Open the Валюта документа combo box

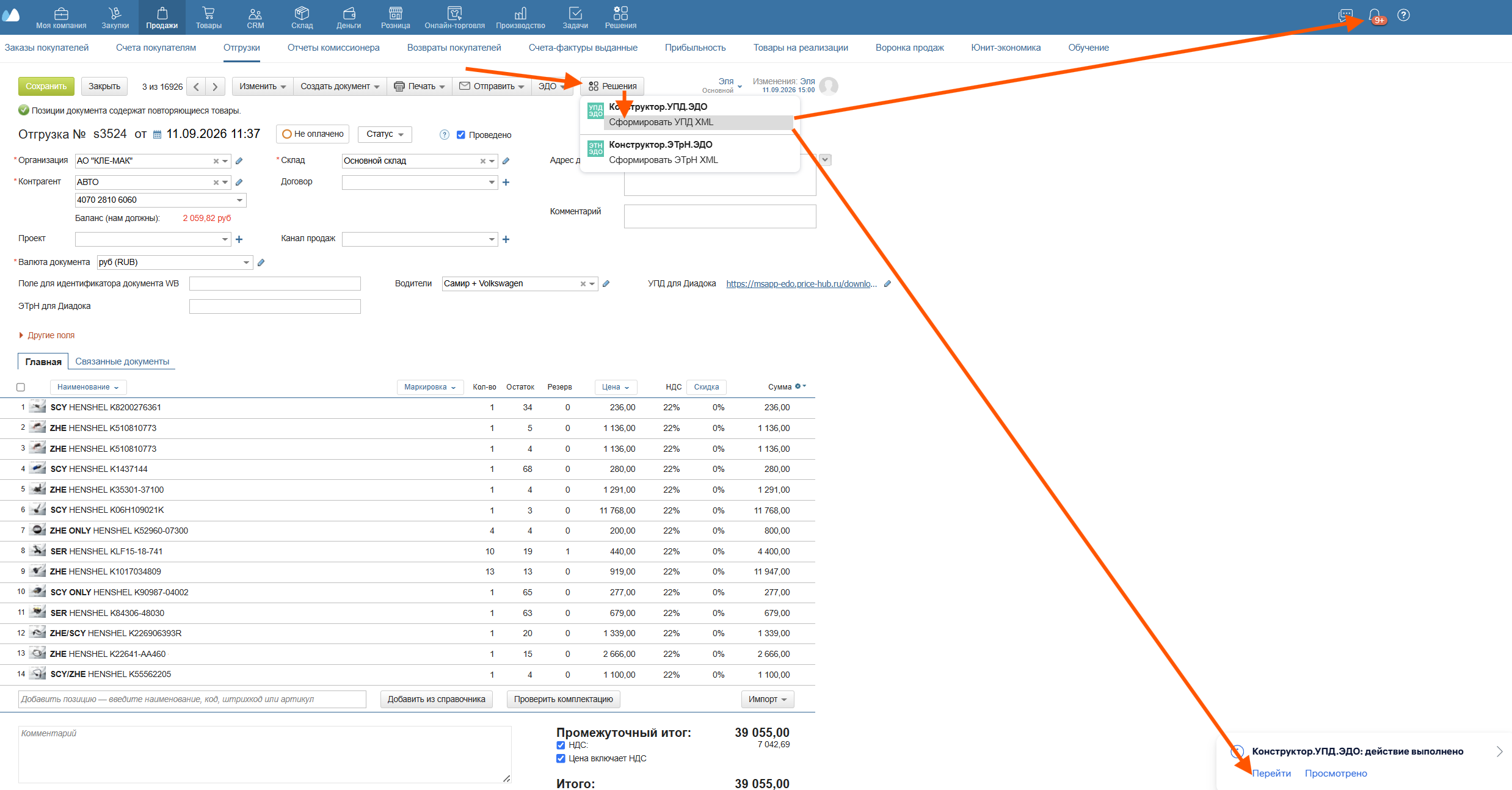pos(175,263)
